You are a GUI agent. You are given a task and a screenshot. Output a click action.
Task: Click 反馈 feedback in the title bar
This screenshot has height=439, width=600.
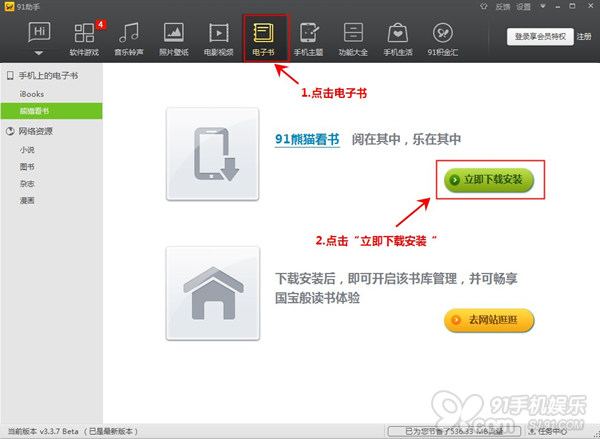point(503,7)
